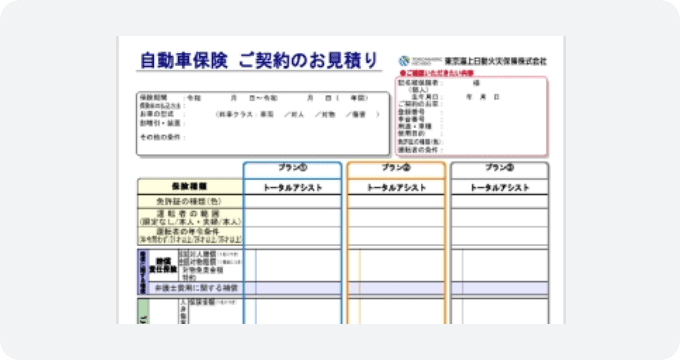Click the 運転者の条件 label in the red box
The height and width of the screenshot is (360, 680).
418,150
